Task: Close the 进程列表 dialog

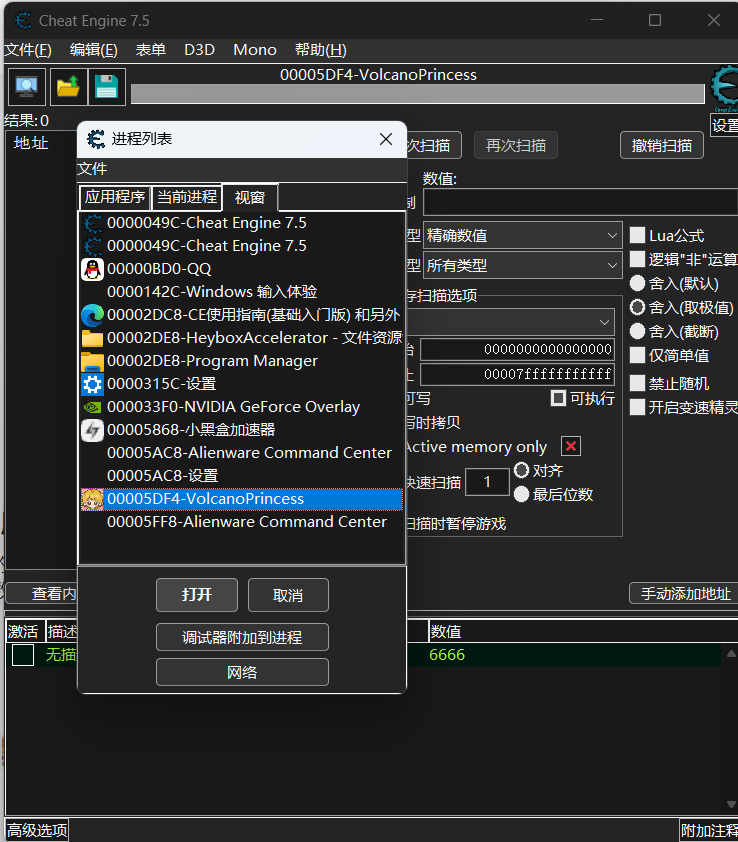Action: [x=386, y=139]
